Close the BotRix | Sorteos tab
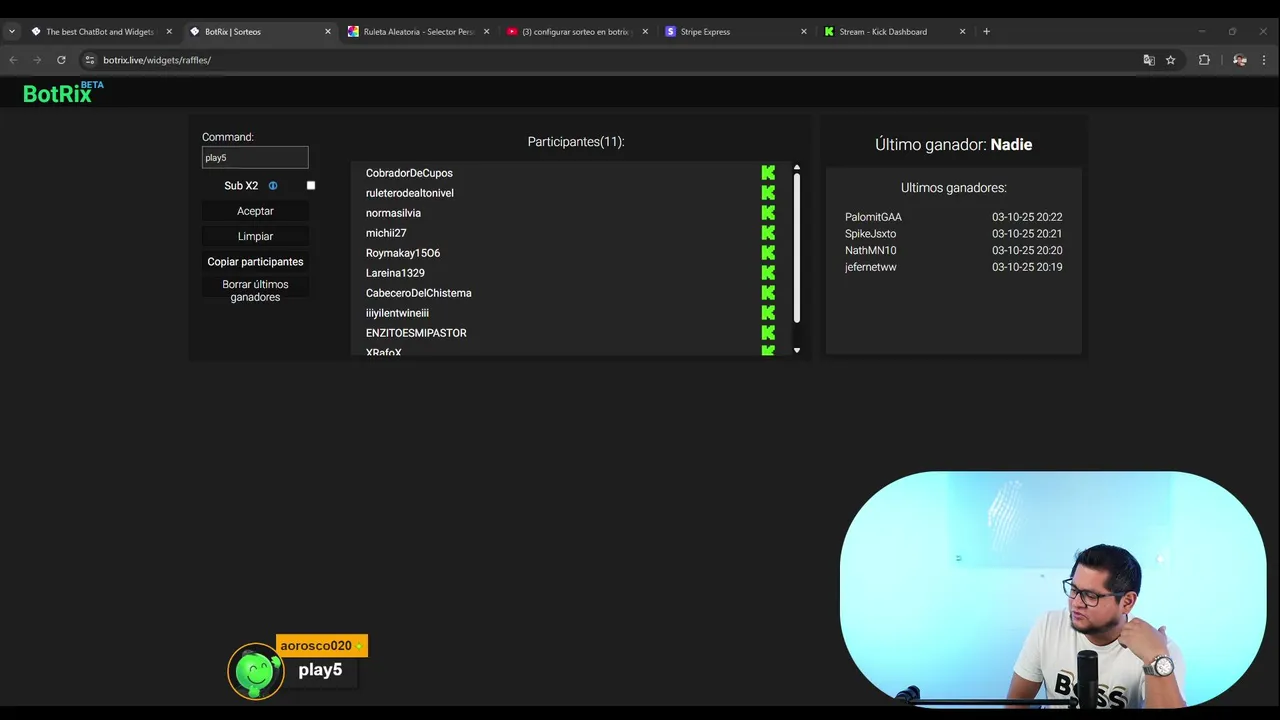This screenshot has height=720, width=1280. pos(327,32)
